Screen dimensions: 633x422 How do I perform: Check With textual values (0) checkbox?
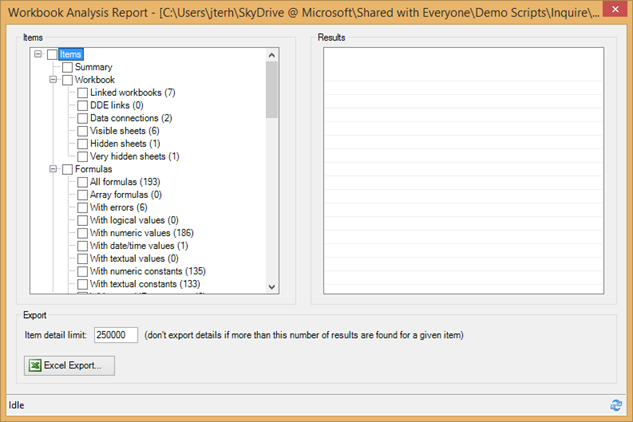82,258
